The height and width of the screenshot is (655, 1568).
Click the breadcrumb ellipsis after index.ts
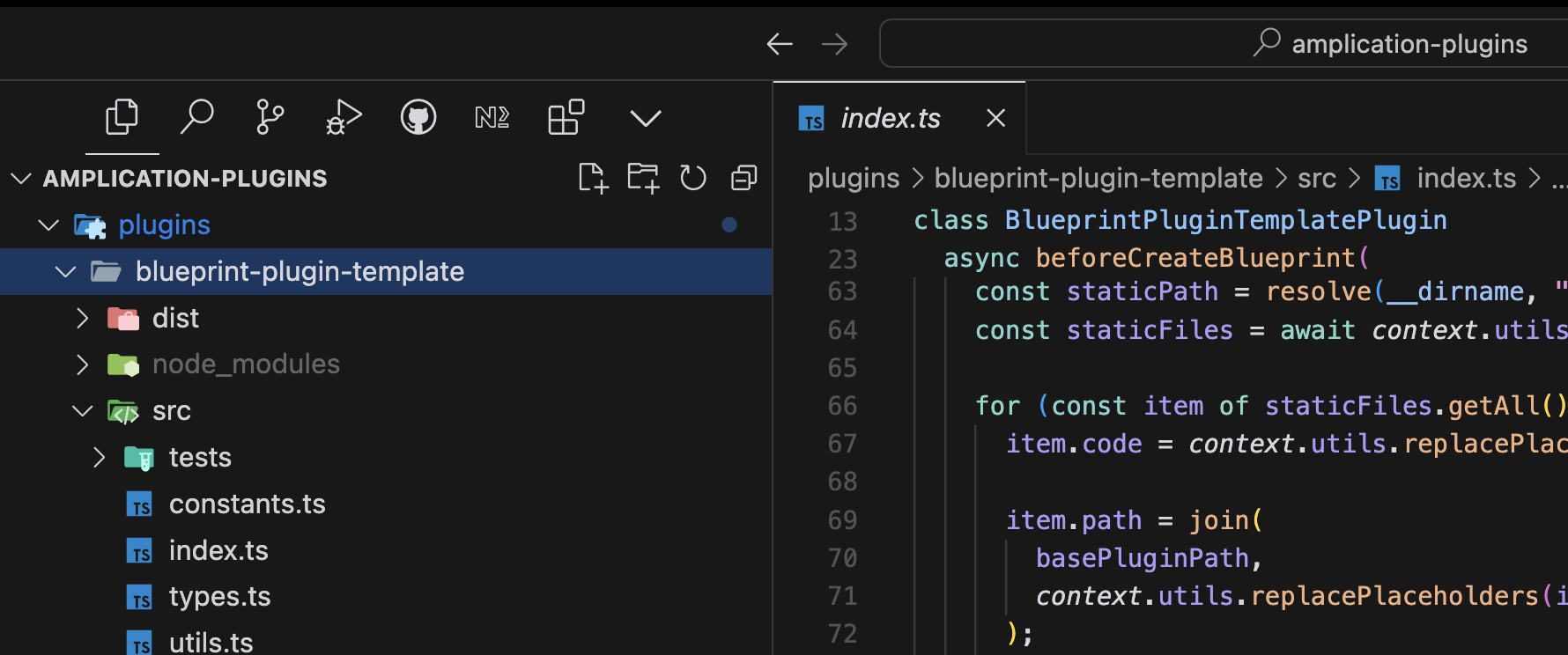click(1559, 181)
